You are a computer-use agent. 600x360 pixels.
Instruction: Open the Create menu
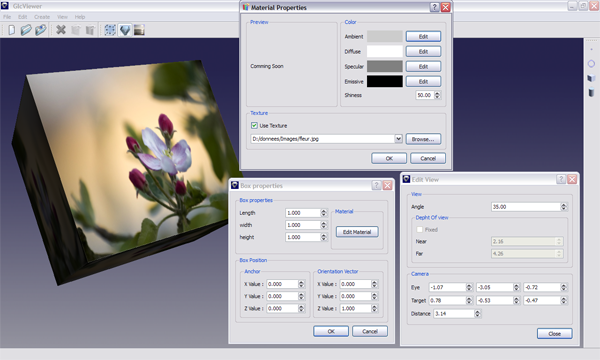point(42,17)
